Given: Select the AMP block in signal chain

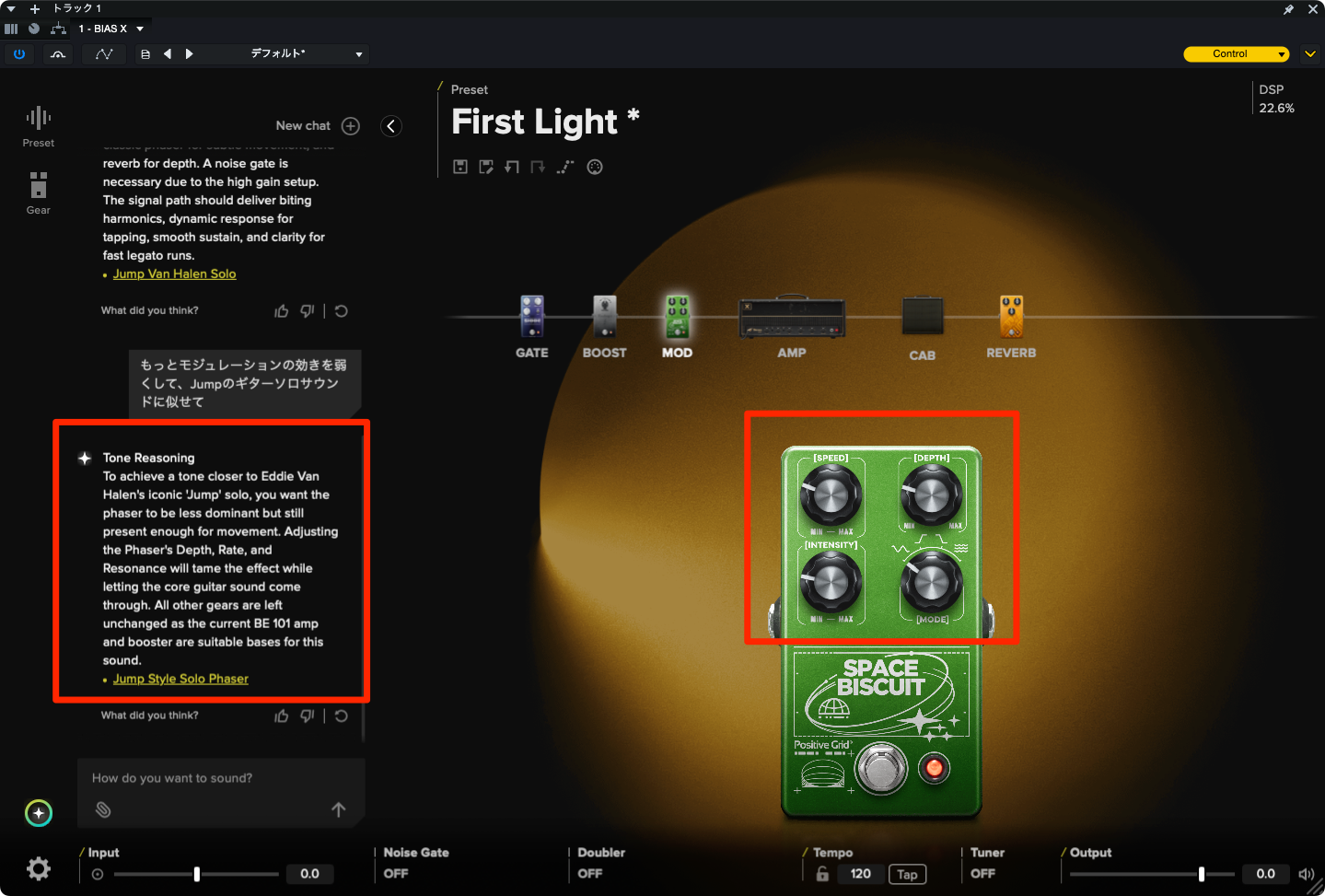Looking at the screenshot, I should click(792, 319).
